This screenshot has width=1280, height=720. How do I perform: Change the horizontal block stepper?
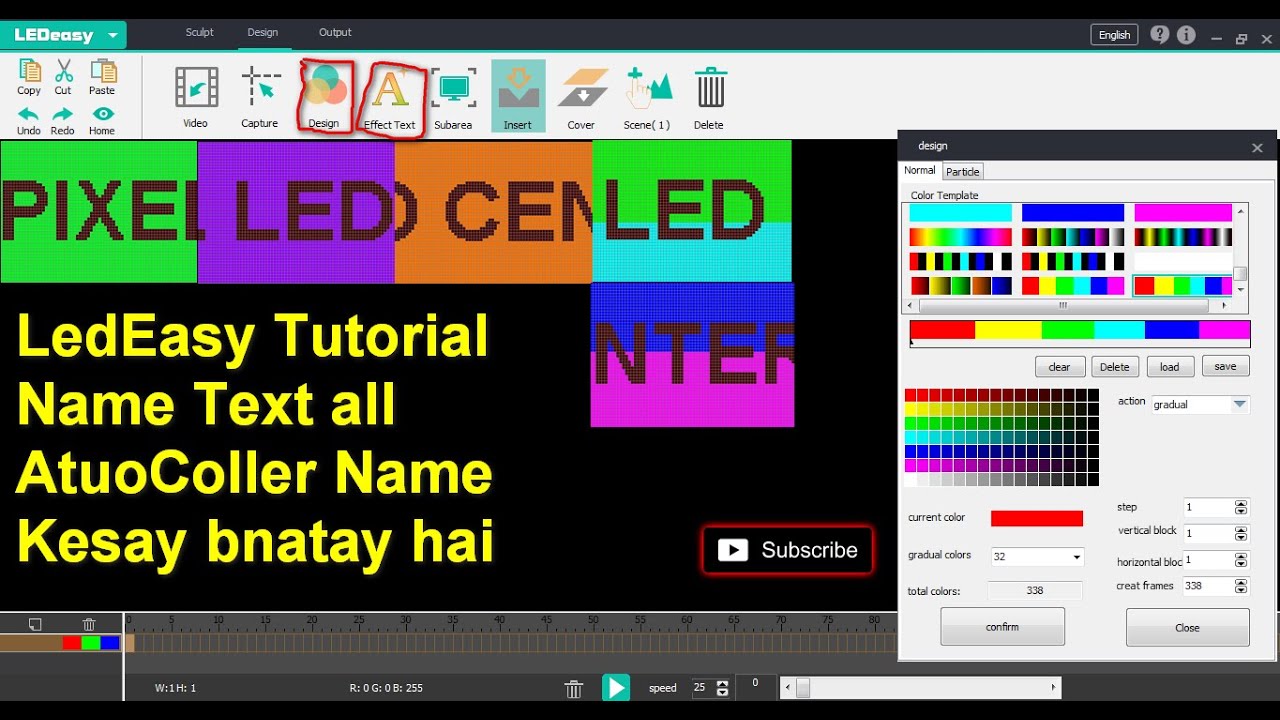pyautogui.click(x=1241, y=560)
